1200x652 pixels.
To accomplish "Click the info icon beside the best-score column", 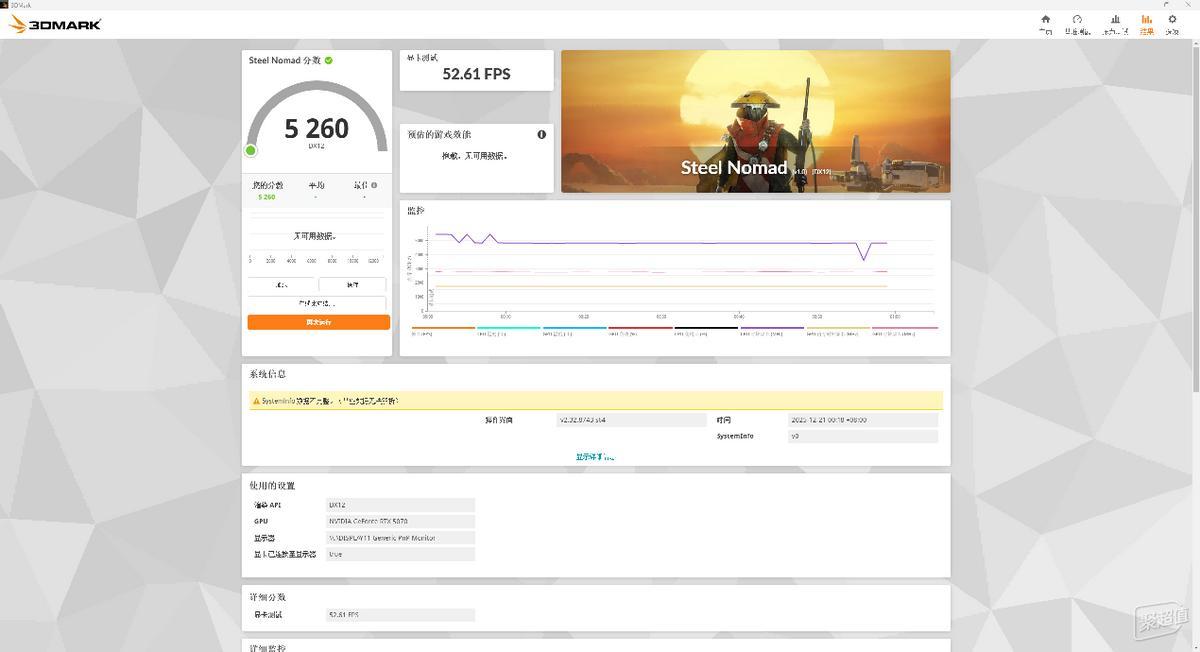I will 373,184.
